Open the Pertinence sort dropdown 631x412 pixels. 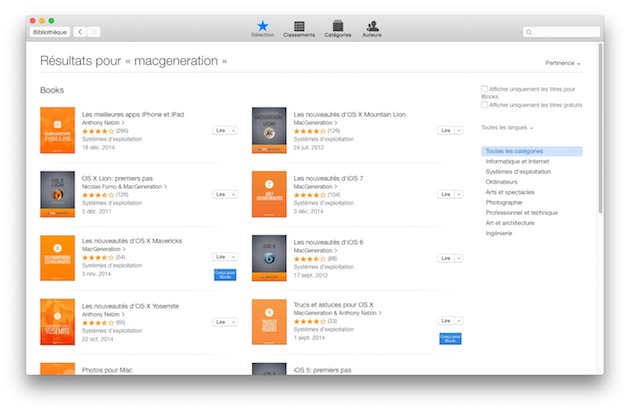(x=563, y=63)
